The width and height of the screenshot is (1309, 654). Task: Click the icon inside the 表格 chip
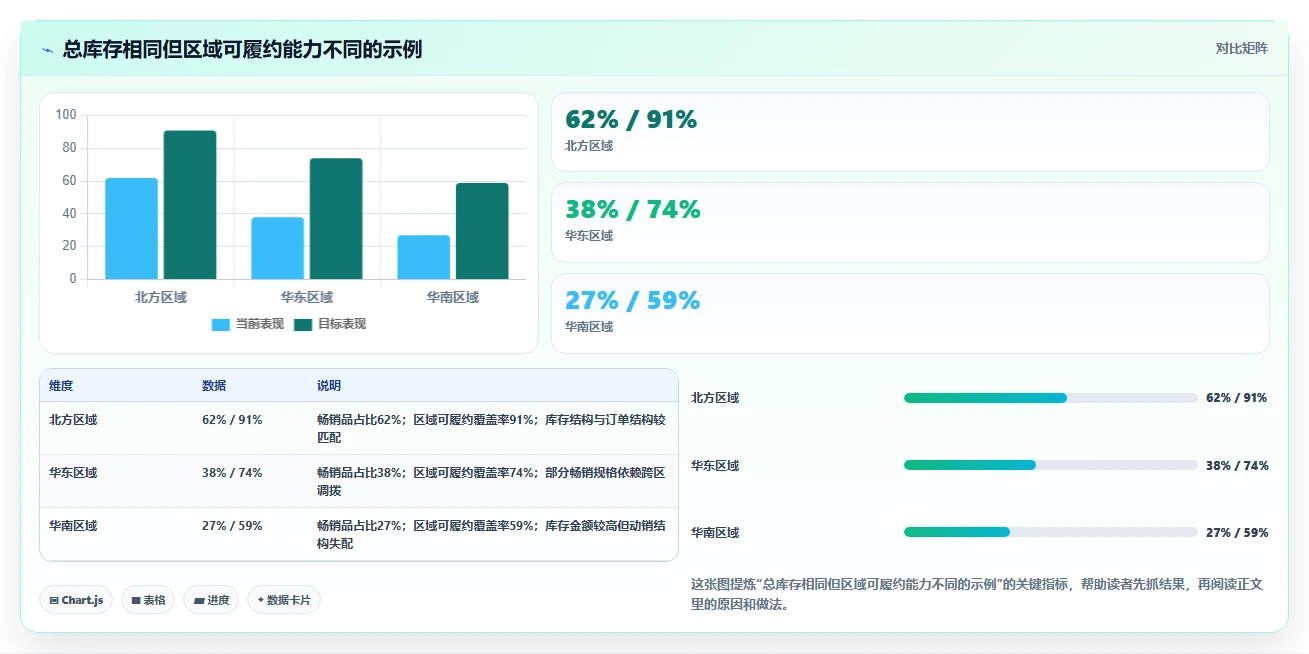[136, 601]
